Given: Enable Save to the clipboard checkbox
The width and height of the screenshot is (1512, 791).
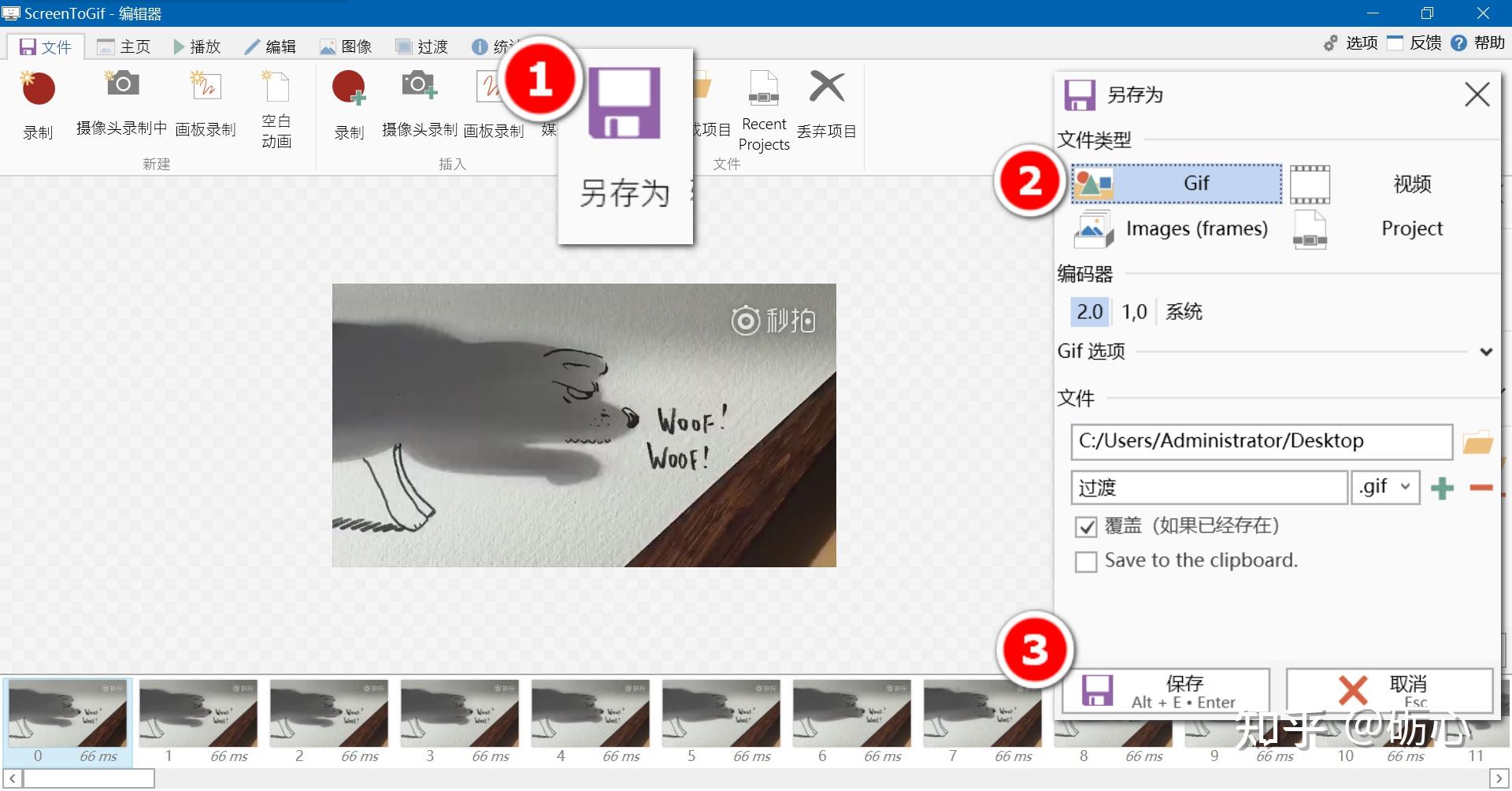Looking at the screenshot, I should click(1086, 562).
